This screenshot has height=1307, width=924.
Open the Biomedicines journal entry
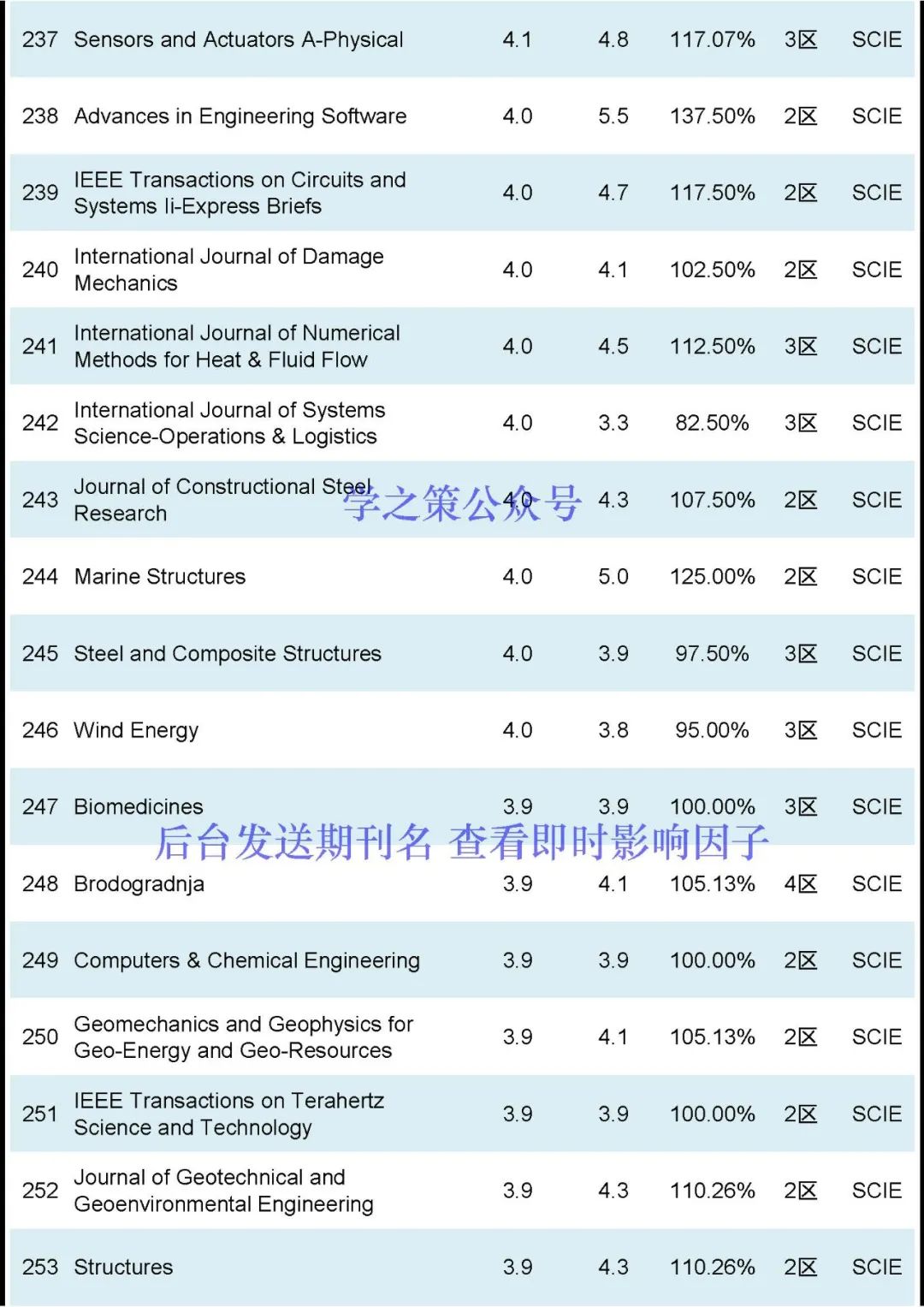[139, 806]
